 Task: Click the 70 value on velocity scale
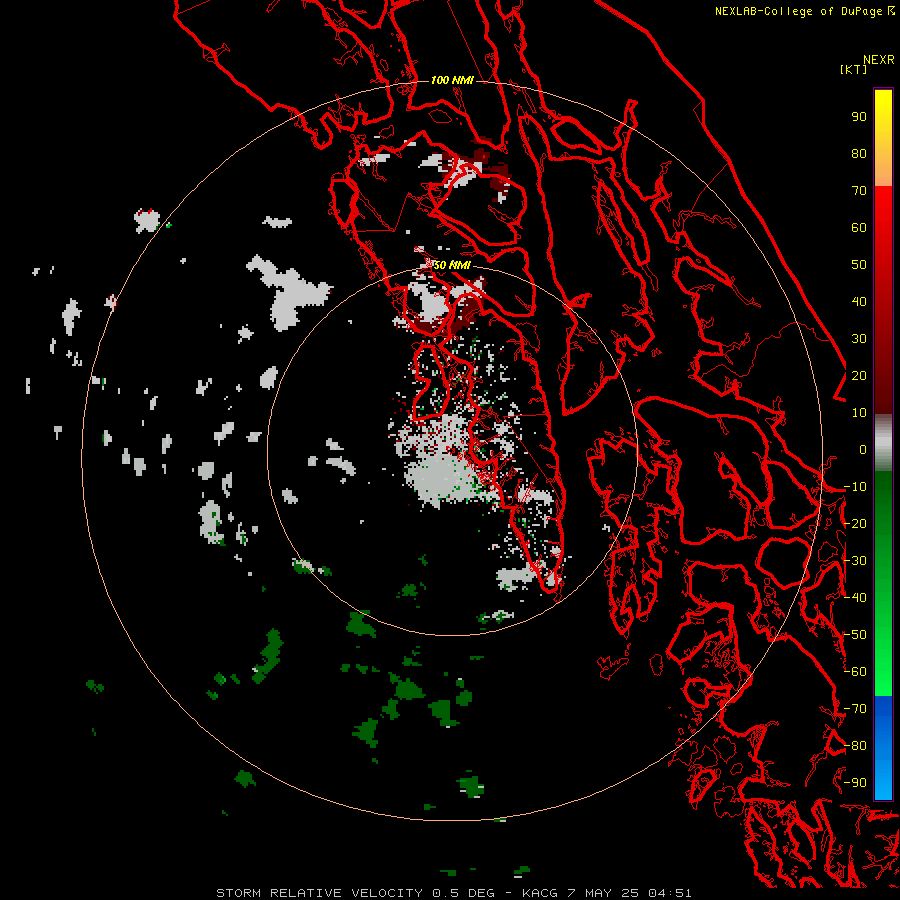[859, 191]
